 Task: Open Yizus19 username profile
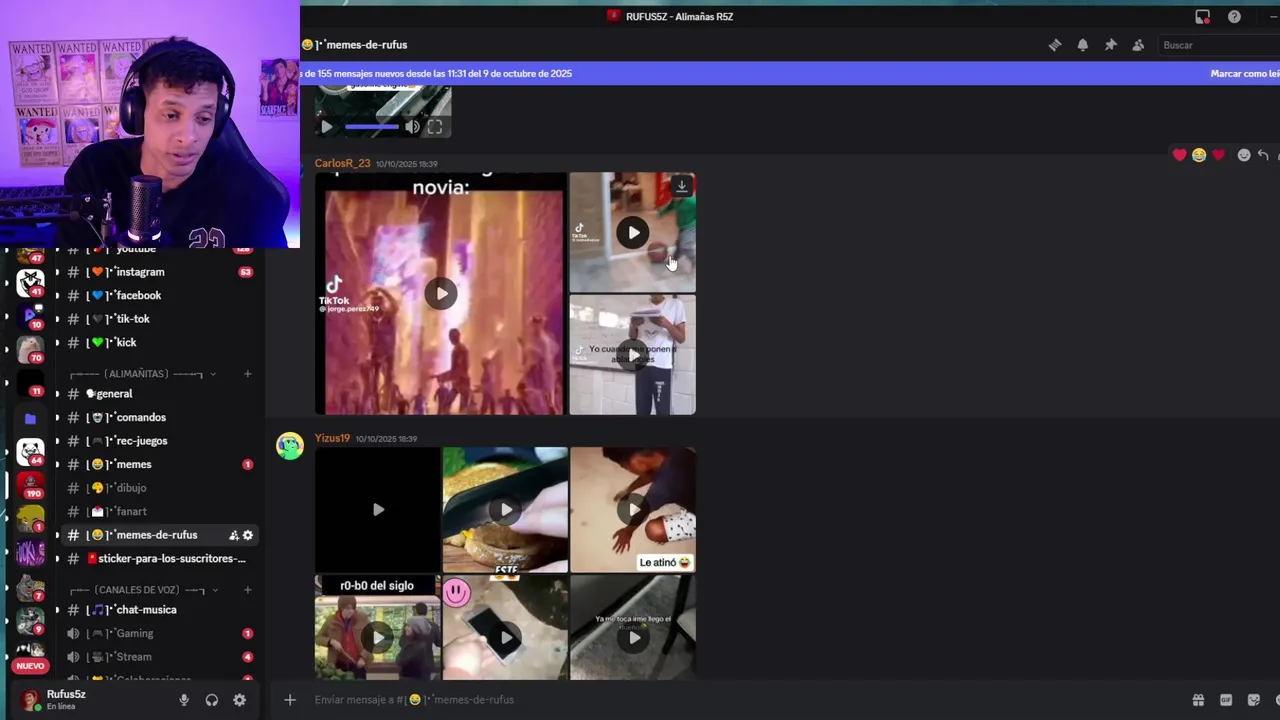[332, 438]
